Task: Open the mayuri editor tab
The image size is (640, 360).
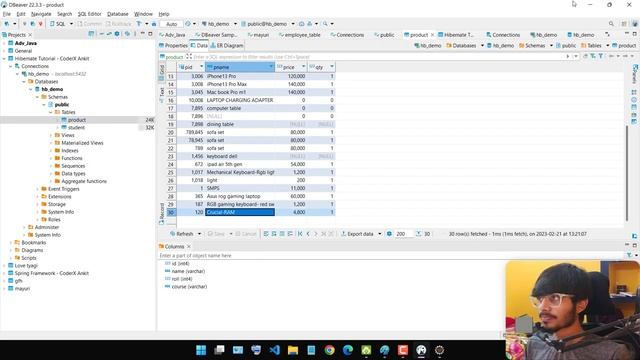Action: click(x=258, y=35)
